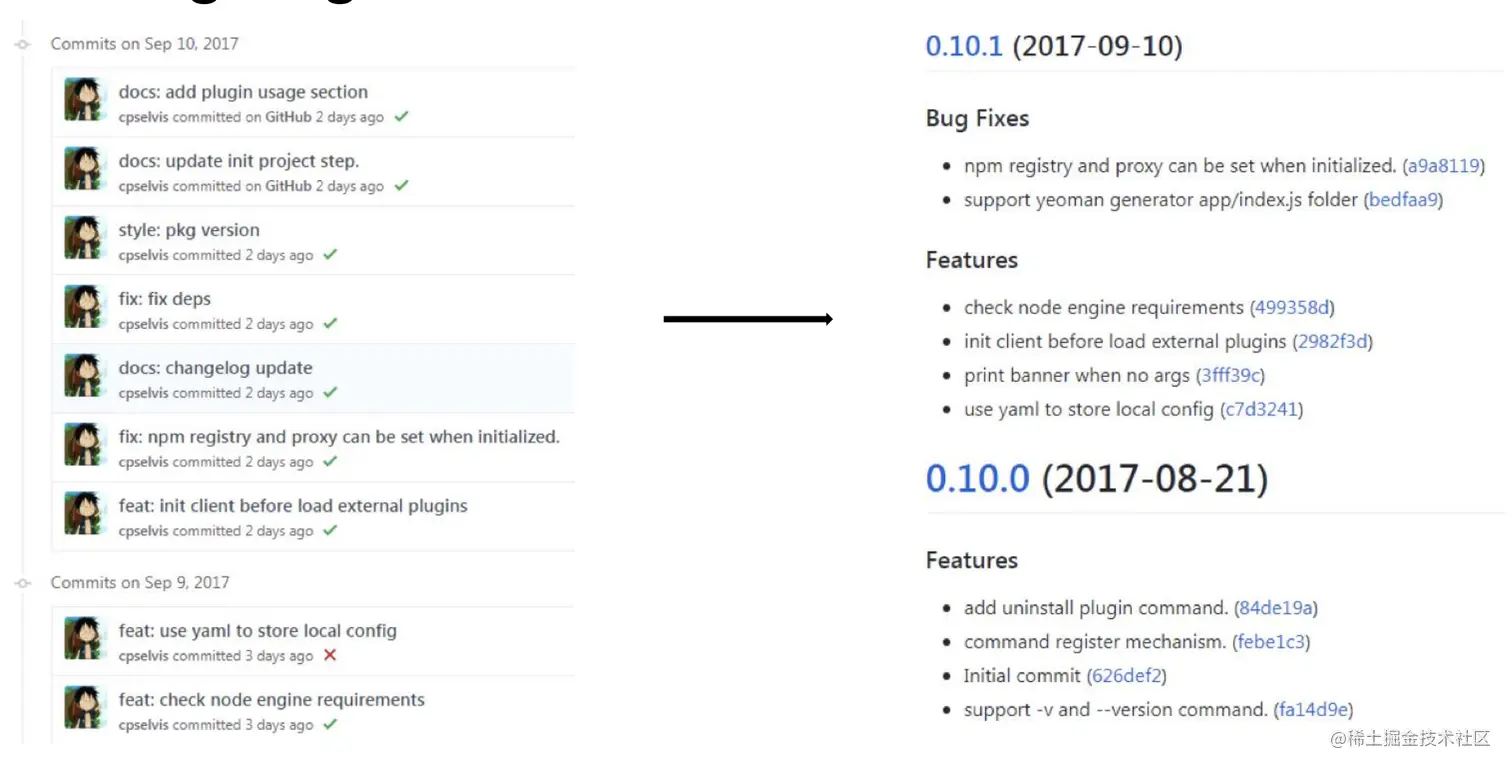Click avatar beside 'feat: check node engine requirements'
Image resolution: width=1512 pixels, height=770 pixels.
pos(86,708)
